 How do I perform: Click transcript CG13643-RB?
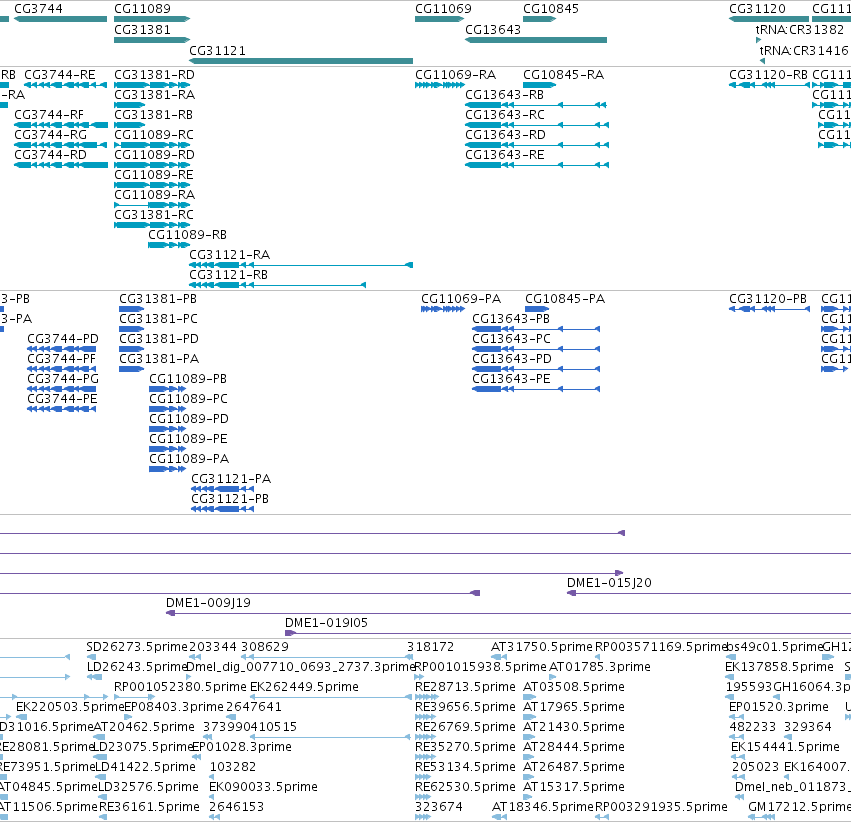click(536, 105)
